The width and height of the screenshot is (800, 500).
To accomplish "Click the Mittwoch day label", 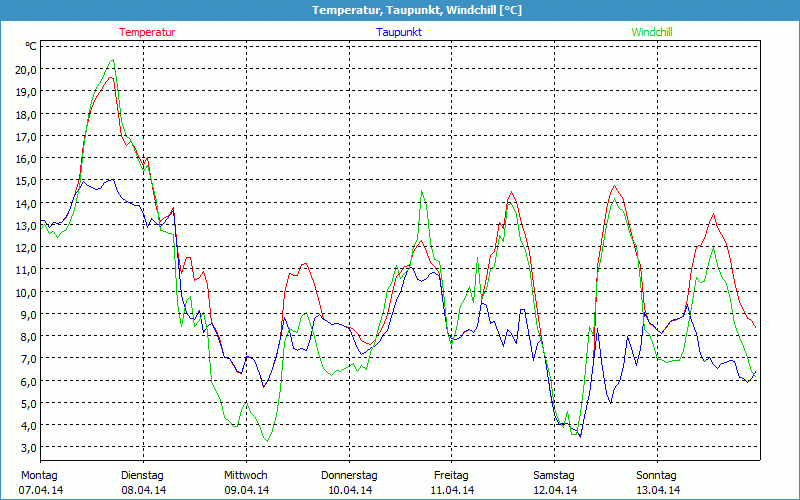I will pyautogui.click(x=245, y=475).
